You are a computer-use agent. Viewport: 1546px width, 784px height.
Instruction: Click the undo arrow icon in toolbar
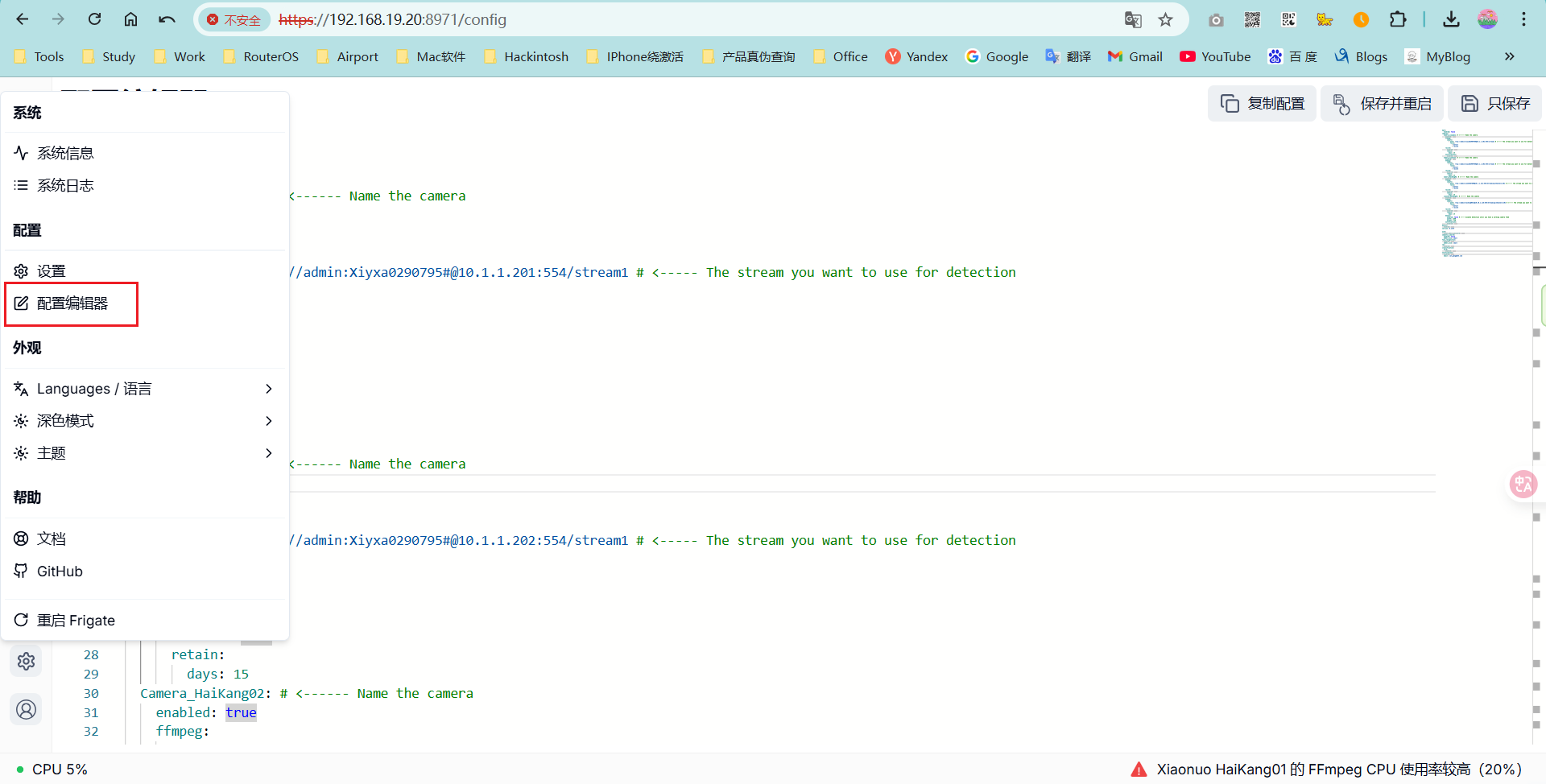tap(167, 19)
